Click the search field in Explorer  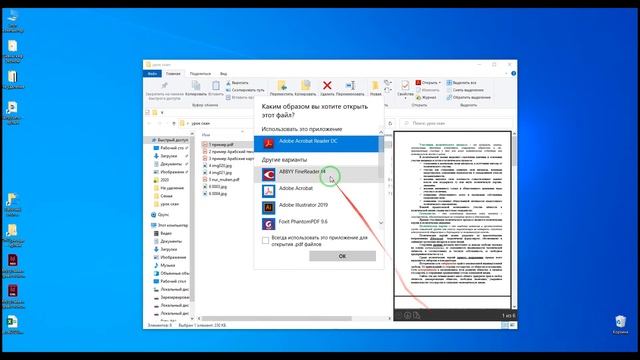(x=456, y=123)
